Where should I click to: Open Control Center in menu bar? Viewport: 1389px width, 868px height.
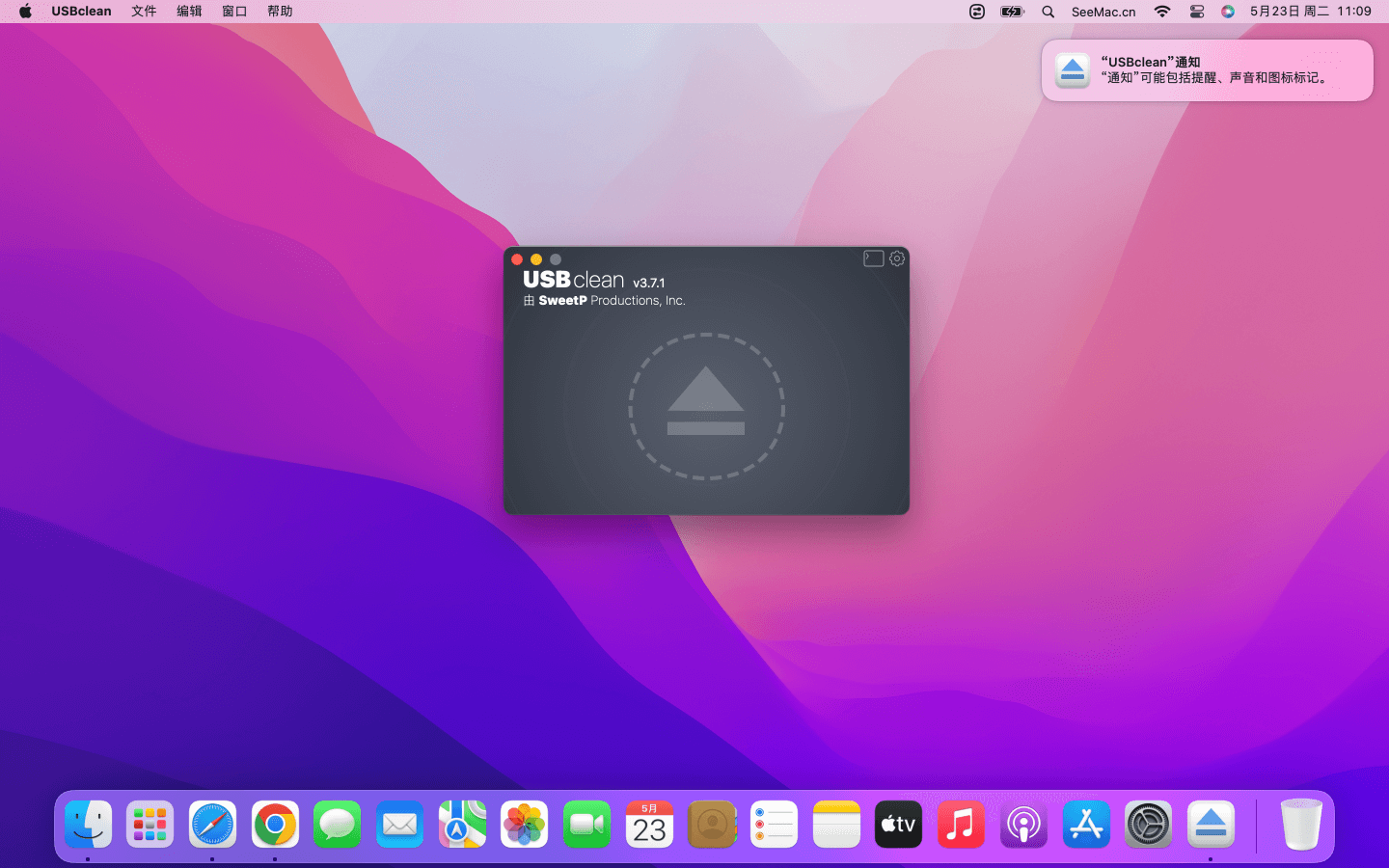[x=1196, y=12]
